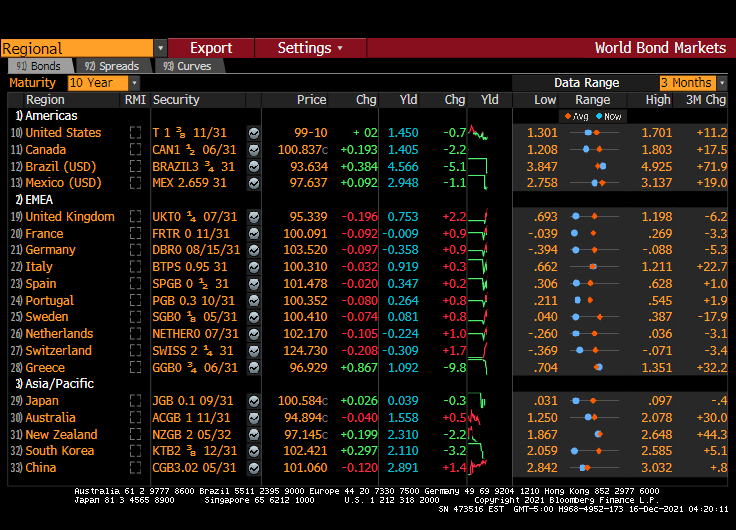The image size is (736, 530).
Task: Open the chart icon for Brazil (USD) bond
Action: (x=254, y=167)
